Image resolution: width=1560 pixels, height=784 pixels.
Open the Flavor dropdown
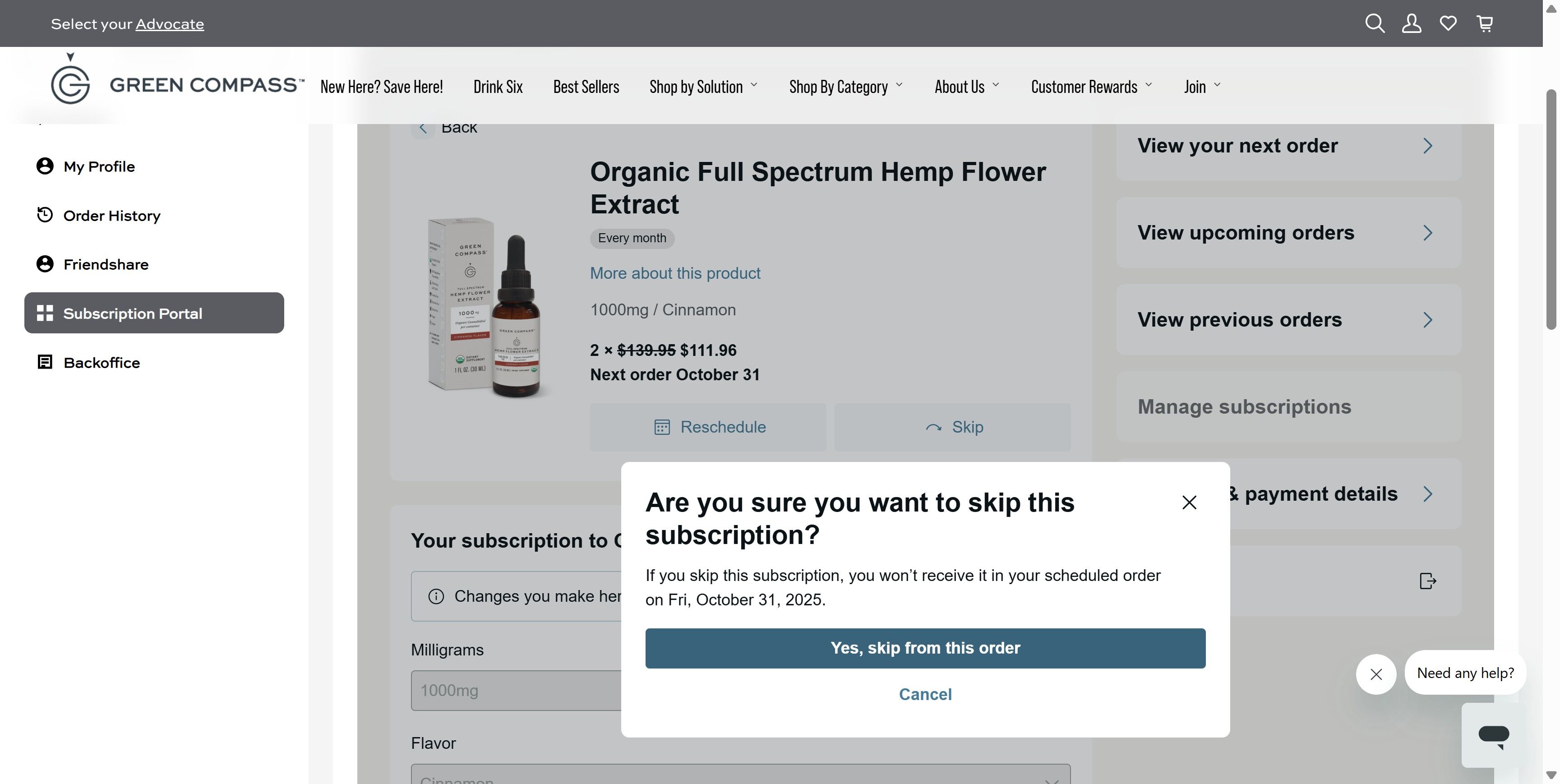741,775
